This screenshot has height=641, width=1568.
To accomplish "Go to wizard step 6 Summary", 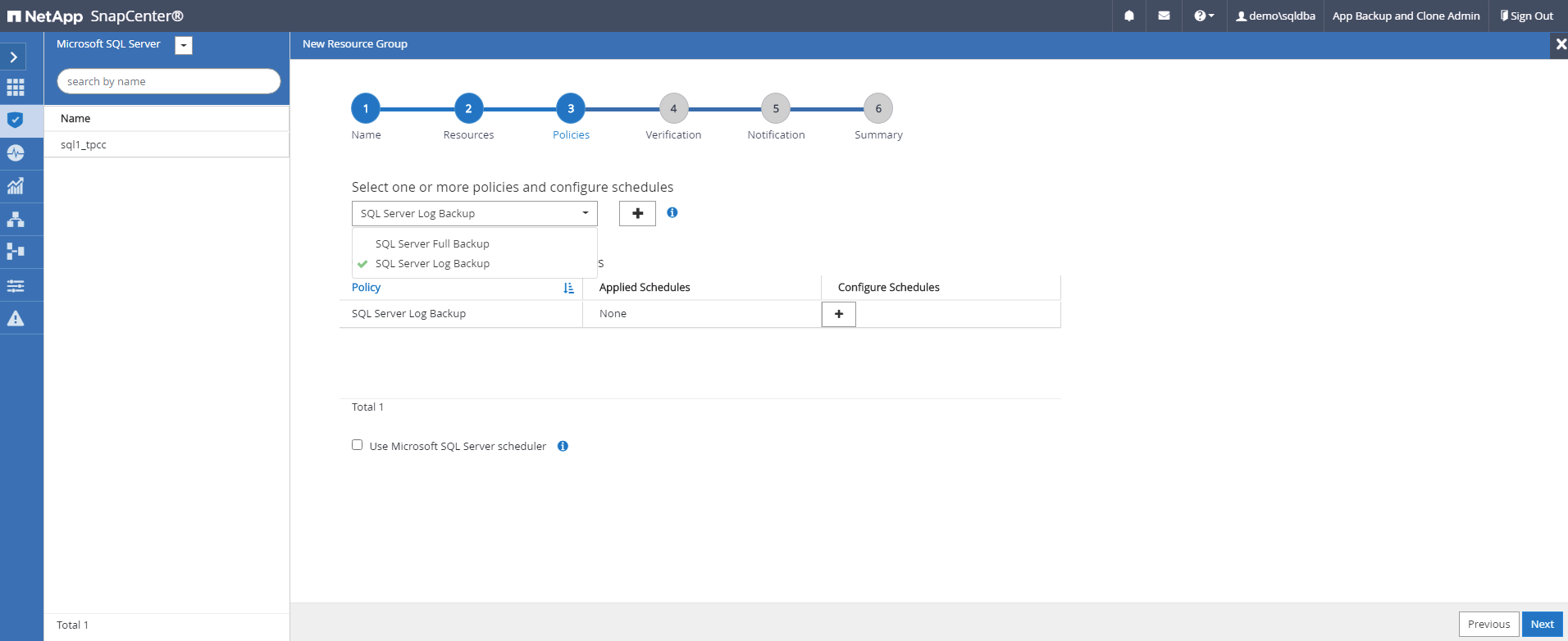I will tap(878, 108).
